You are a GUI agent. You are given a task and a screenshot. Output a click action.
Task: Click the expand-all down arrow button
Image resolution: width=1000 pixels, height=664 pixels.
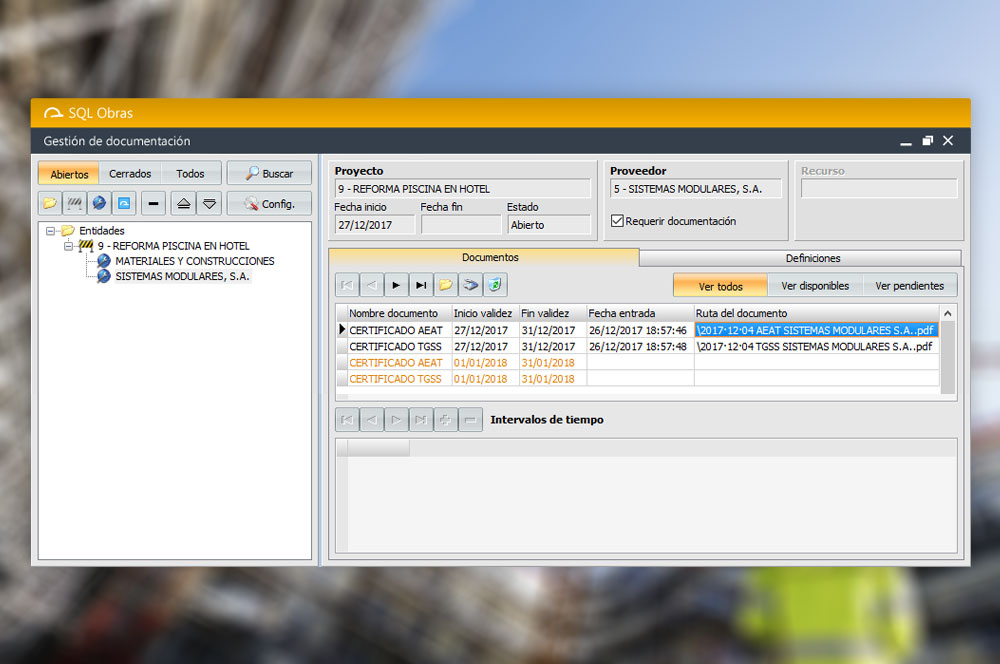tap(209, 204)
